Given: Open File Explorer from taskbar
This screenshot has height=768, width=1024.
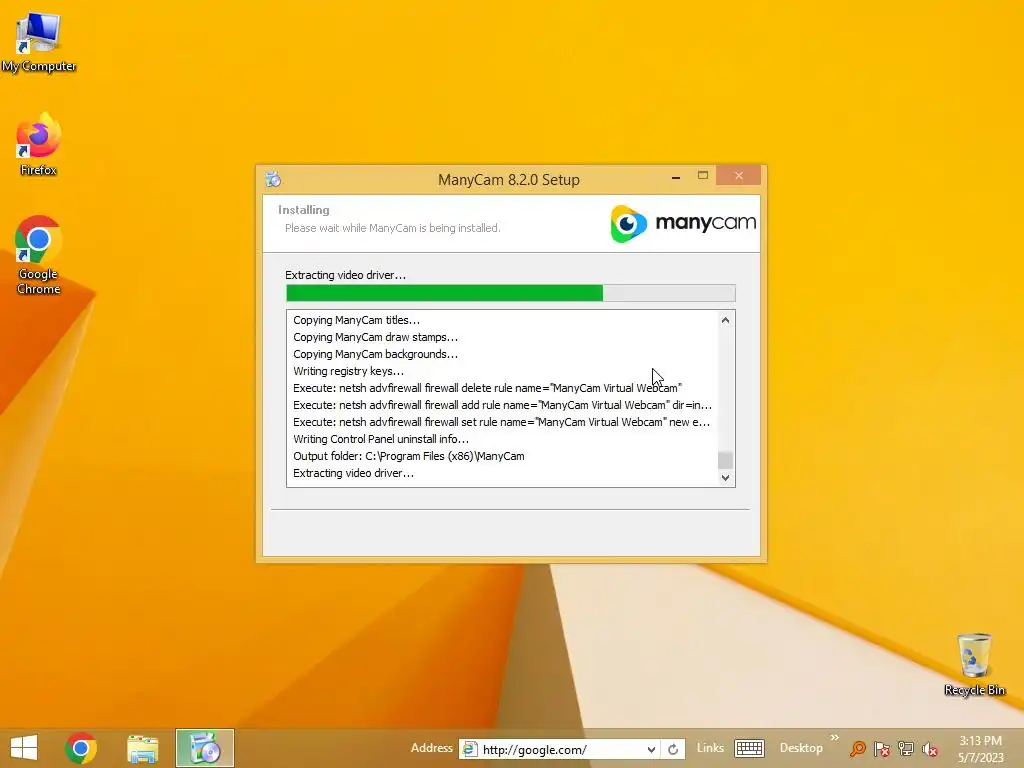Looking at the screenshot, I should point(142,748).
